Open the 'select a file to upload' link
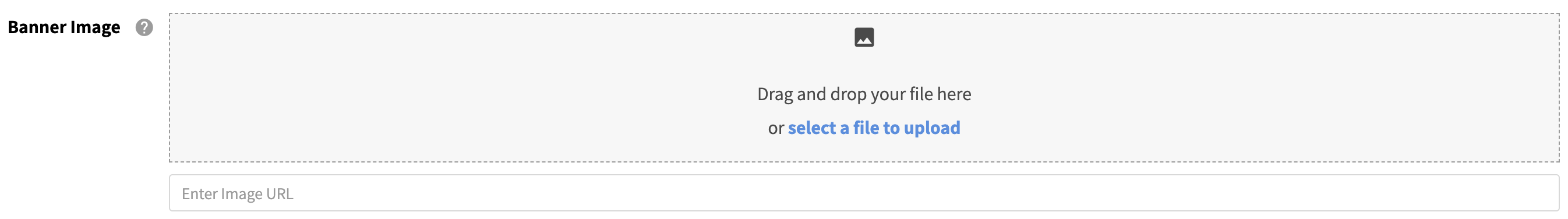Image resolution: width=1568 pixels, height=219 pixels. (x=874, y=128)
